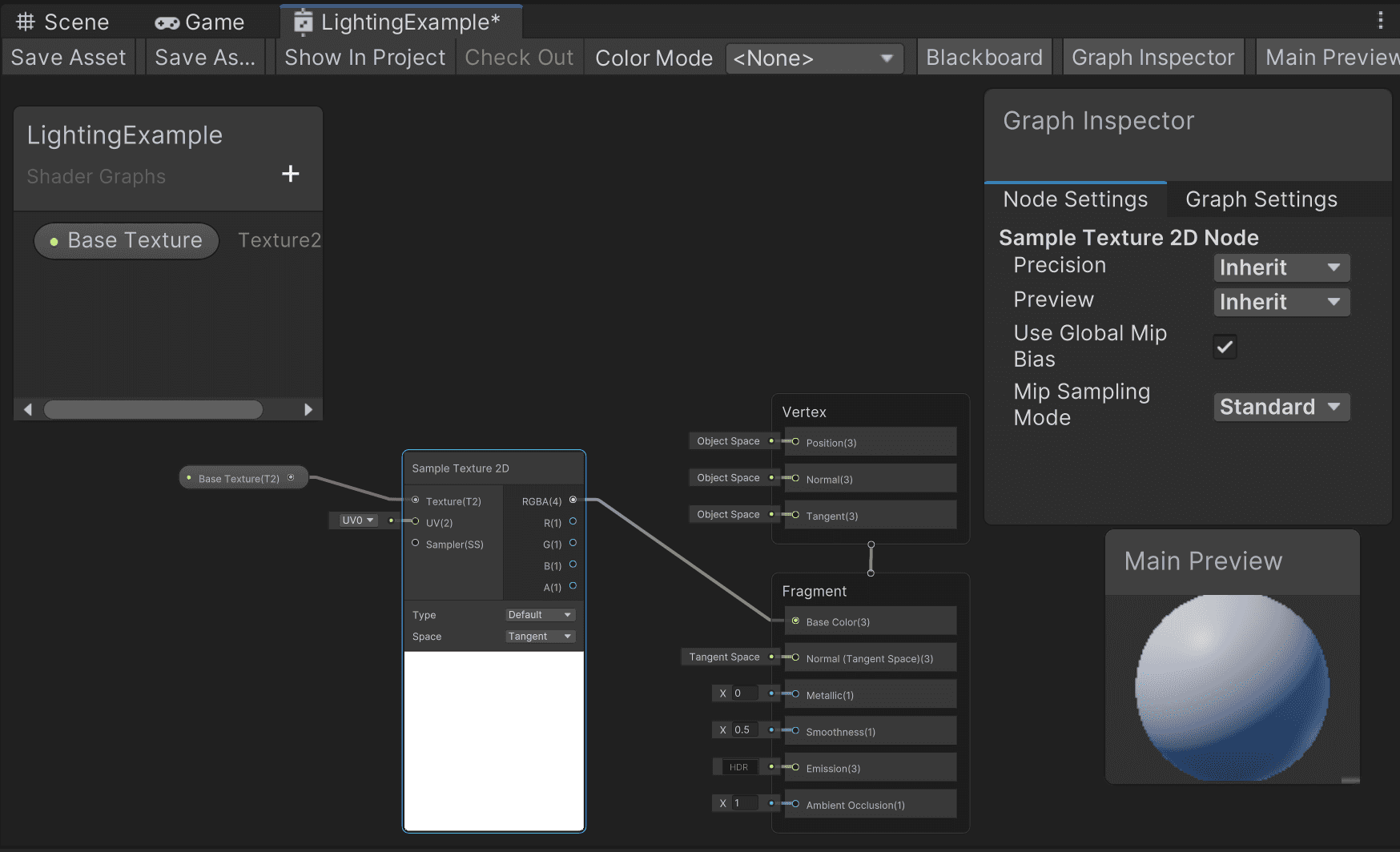This screenshot has width=1400, height=852.
Task: Toggle the Blackboard panel visibility
Action: coord(984,58)
